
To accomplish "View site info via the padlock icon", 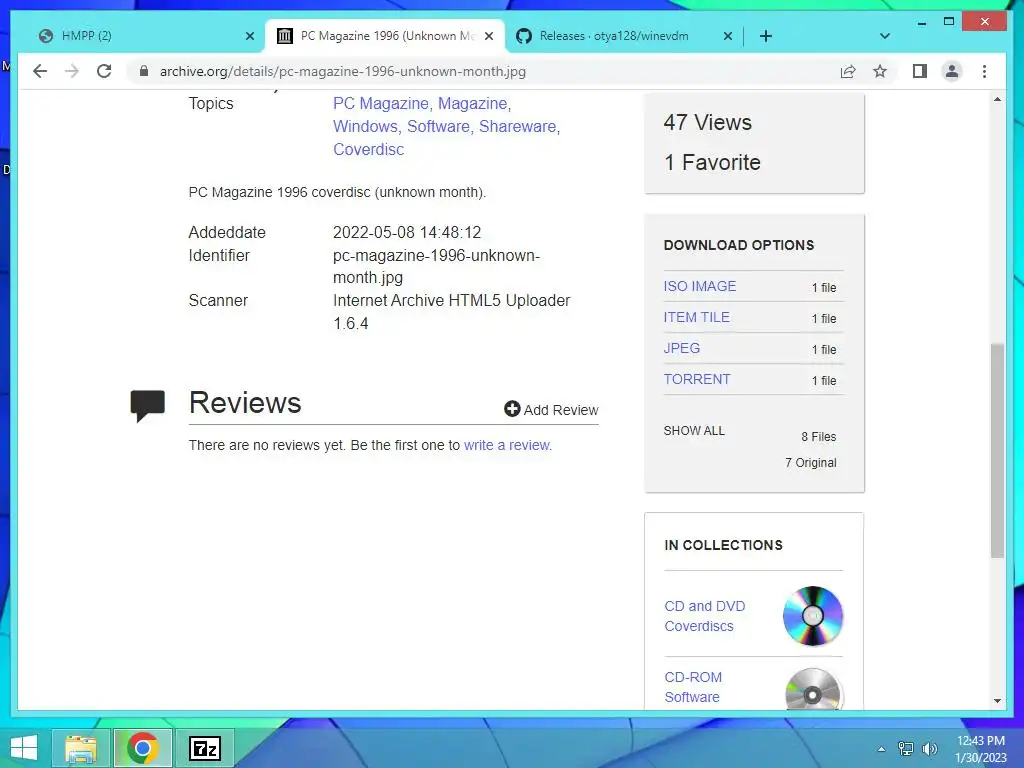I will (x=144, y=71).
